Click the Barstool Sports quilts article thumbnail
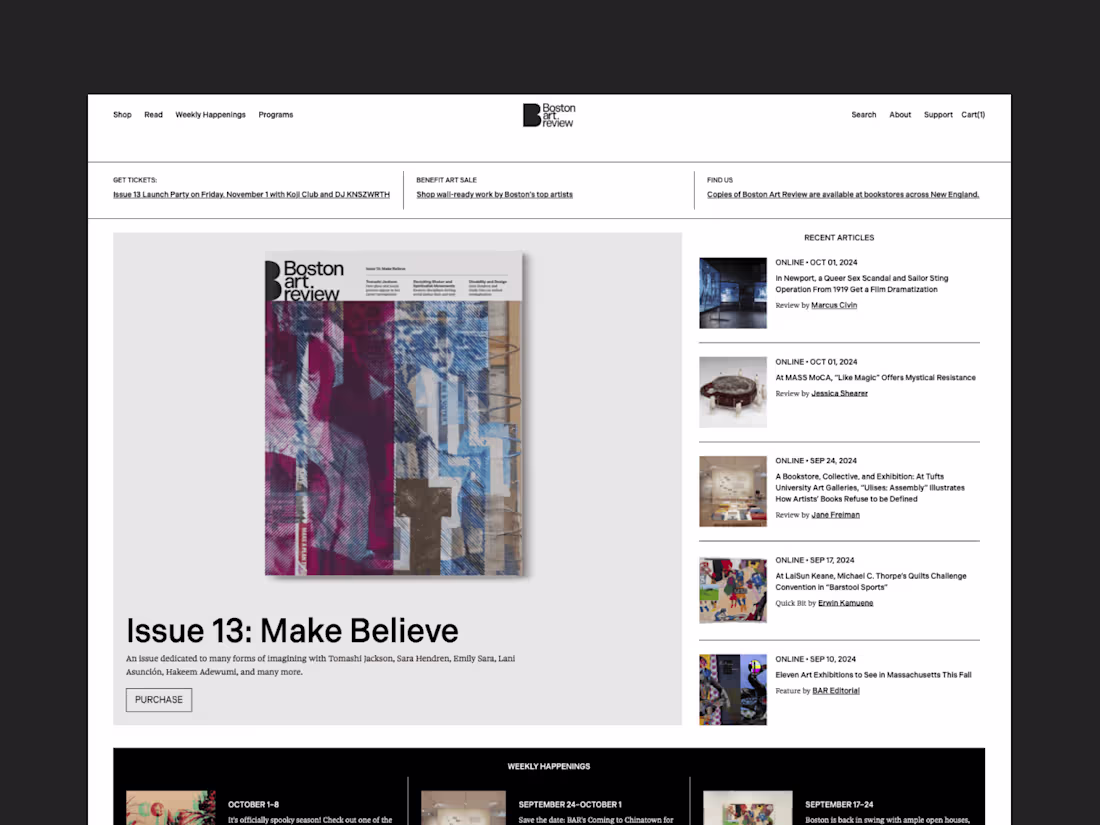The width and height of the screenshot is (1100, 825). (x=732, y=589)
